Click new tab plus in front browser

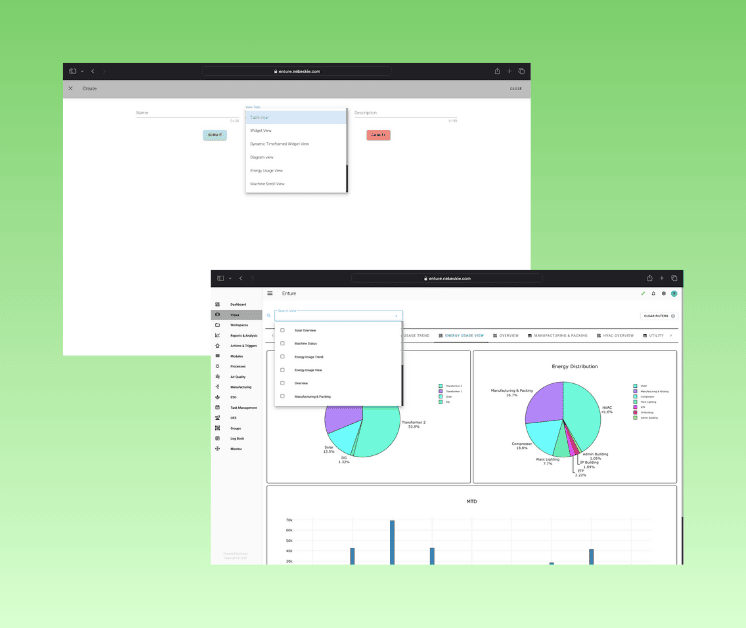point(661,278)
